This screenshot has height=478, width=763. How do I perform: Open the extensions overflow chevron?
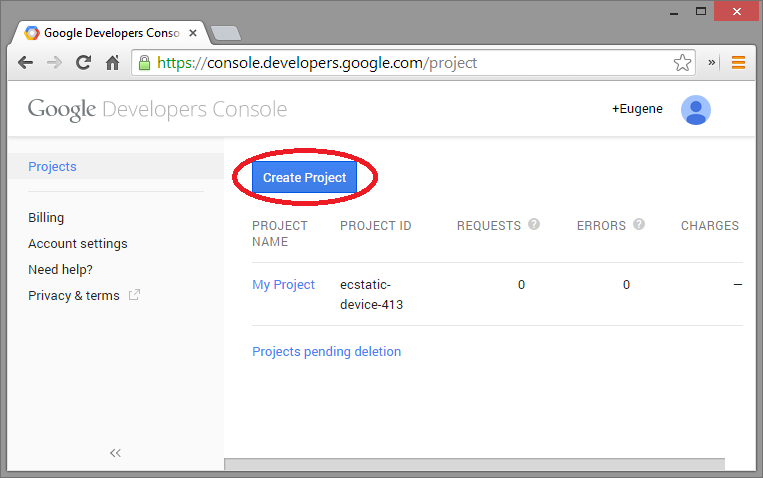click(x=711, y=62)
